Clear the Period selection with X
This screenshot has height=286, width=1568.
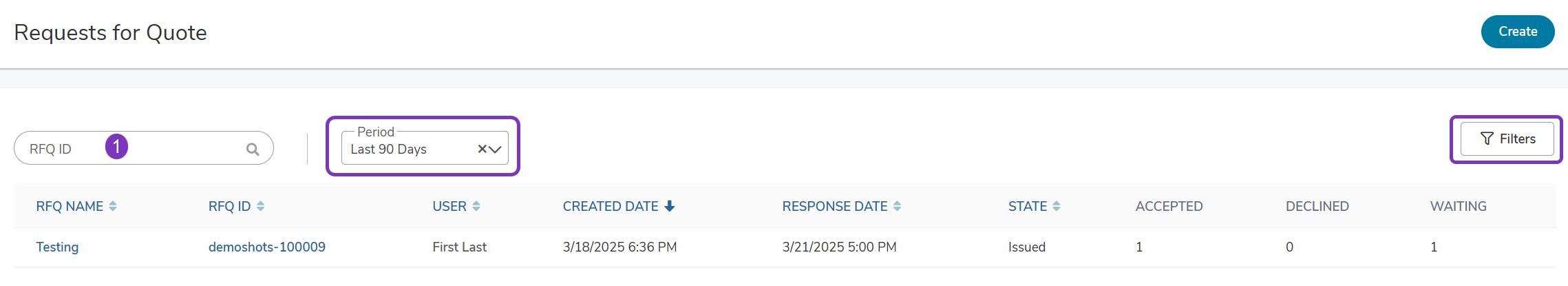click(x=482, y=149)
